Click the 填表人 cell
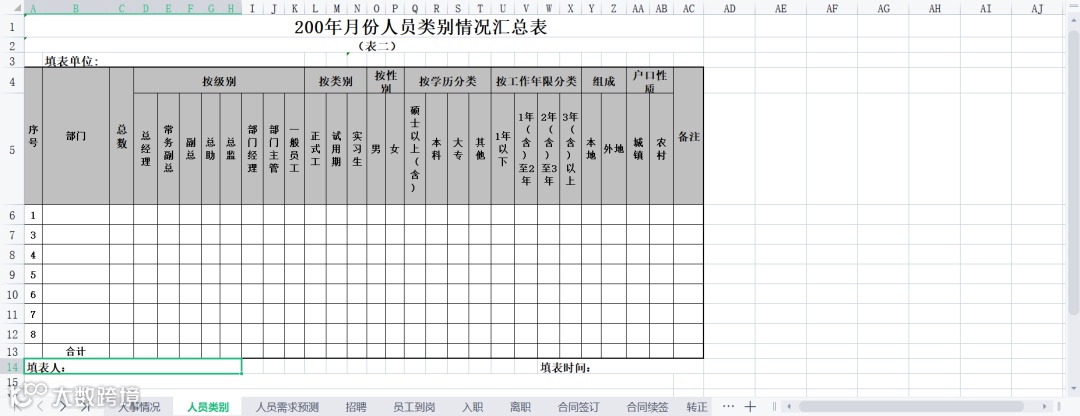 (133, 366)
